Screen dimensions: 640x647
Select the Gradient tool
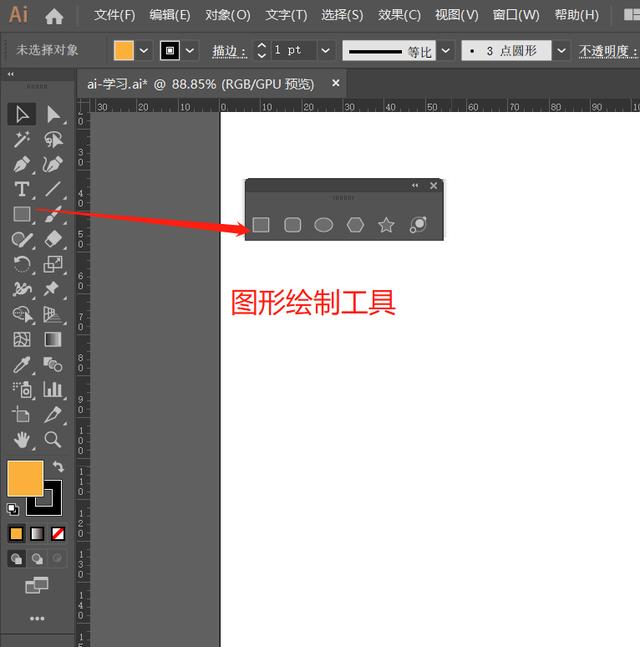pos(53,340)
